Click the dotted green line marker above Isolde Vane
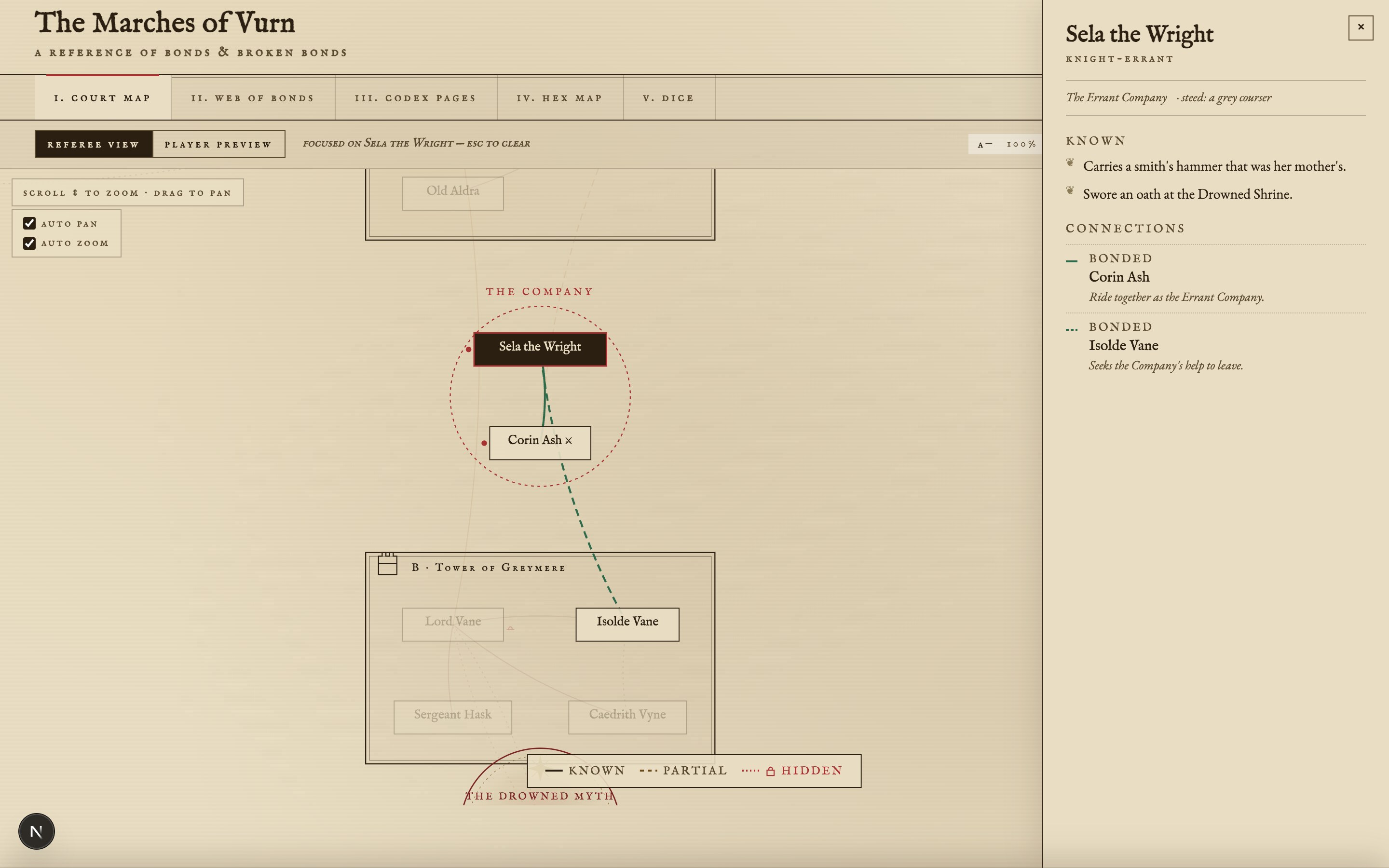The height and width of the screenshot is (868, 1389). [1071, 329]
